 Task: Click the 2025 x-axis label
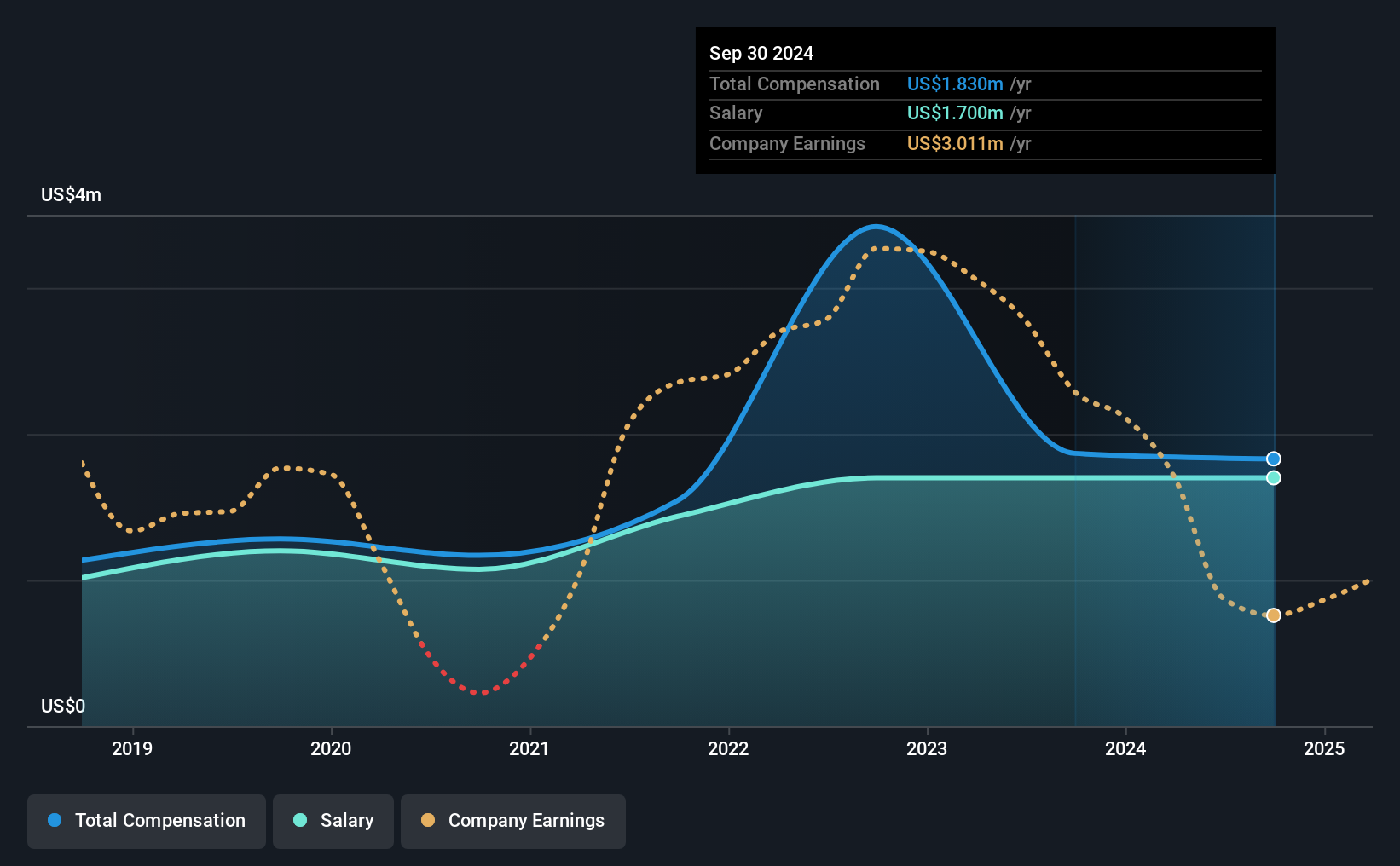pos(1324,748)
